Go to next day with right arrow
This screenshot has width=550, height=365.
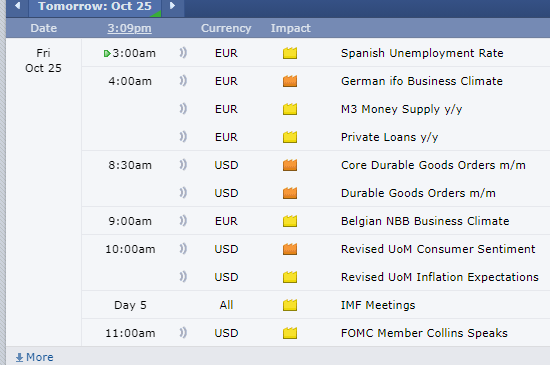pos(172,6)
